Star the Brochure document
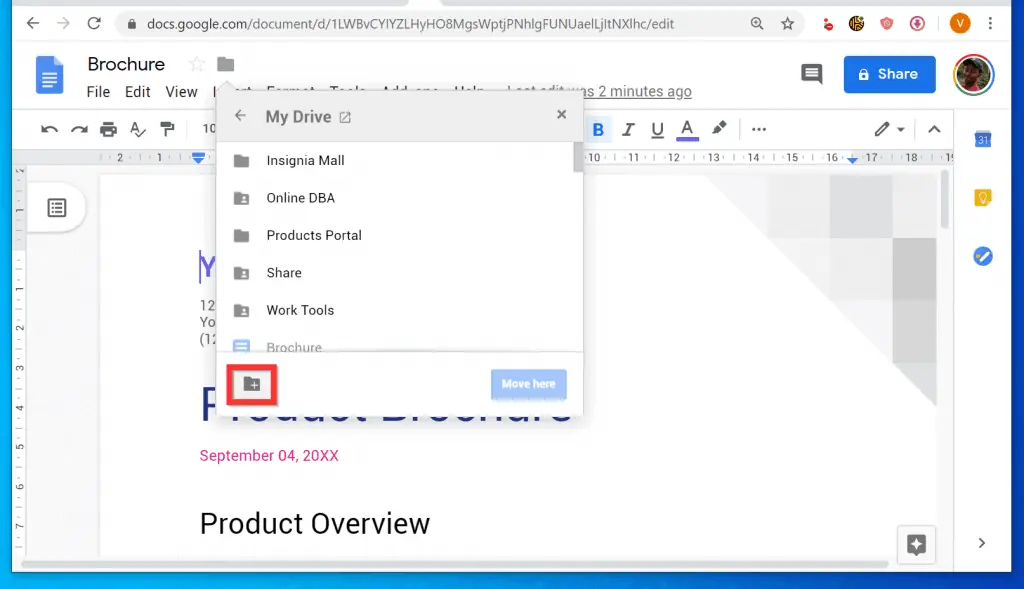Screen dimensions: 1024x589 click(x=197, y=63)
